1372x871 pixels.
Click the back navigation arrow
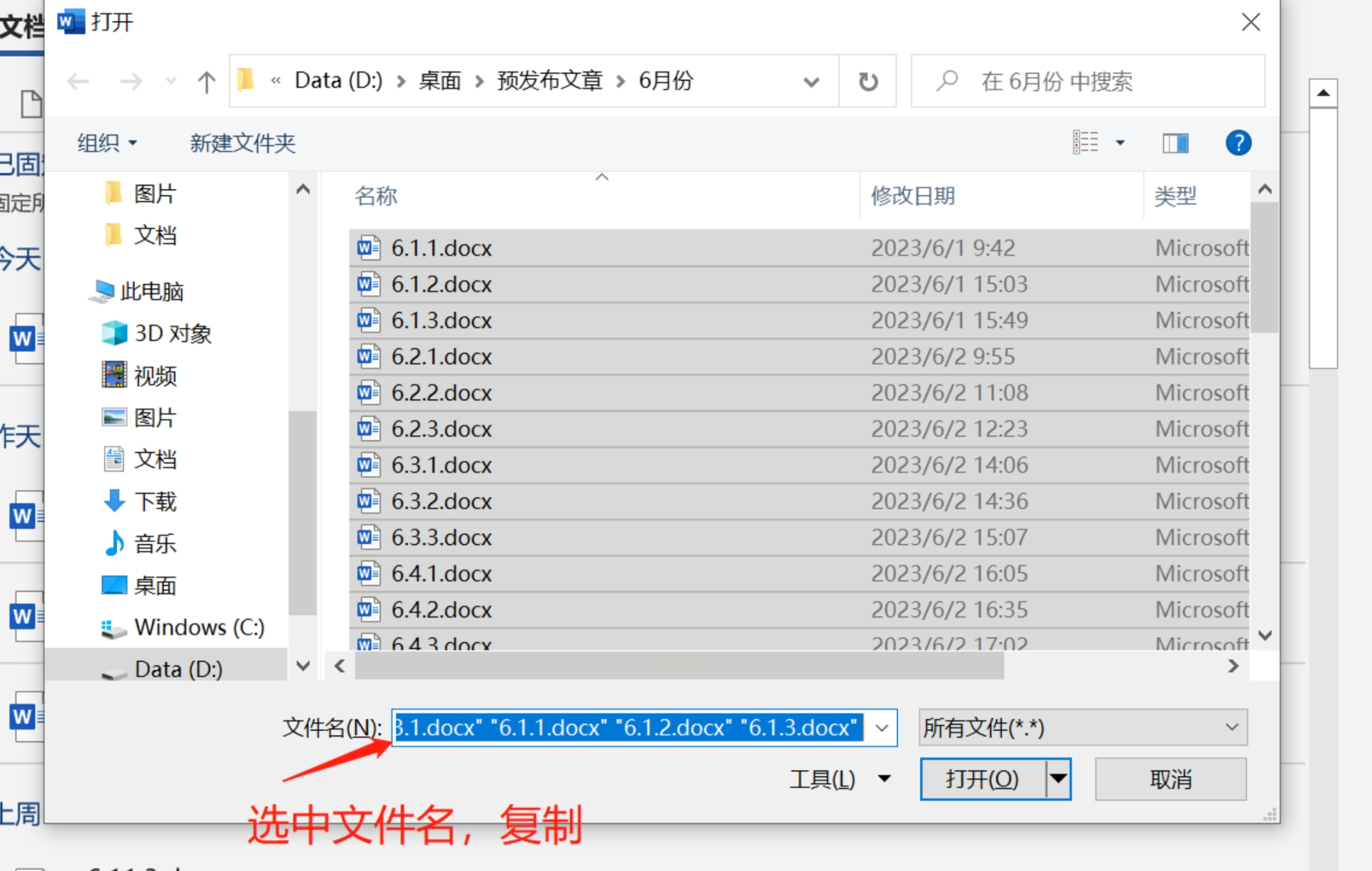click(x=78, y=82)
